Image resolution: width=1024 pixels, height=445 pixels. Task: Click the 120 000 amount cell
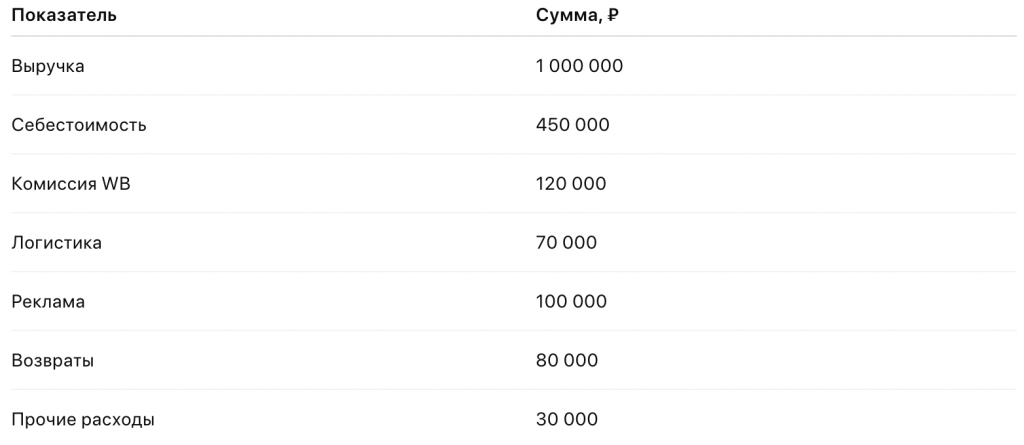click(571, 184)
